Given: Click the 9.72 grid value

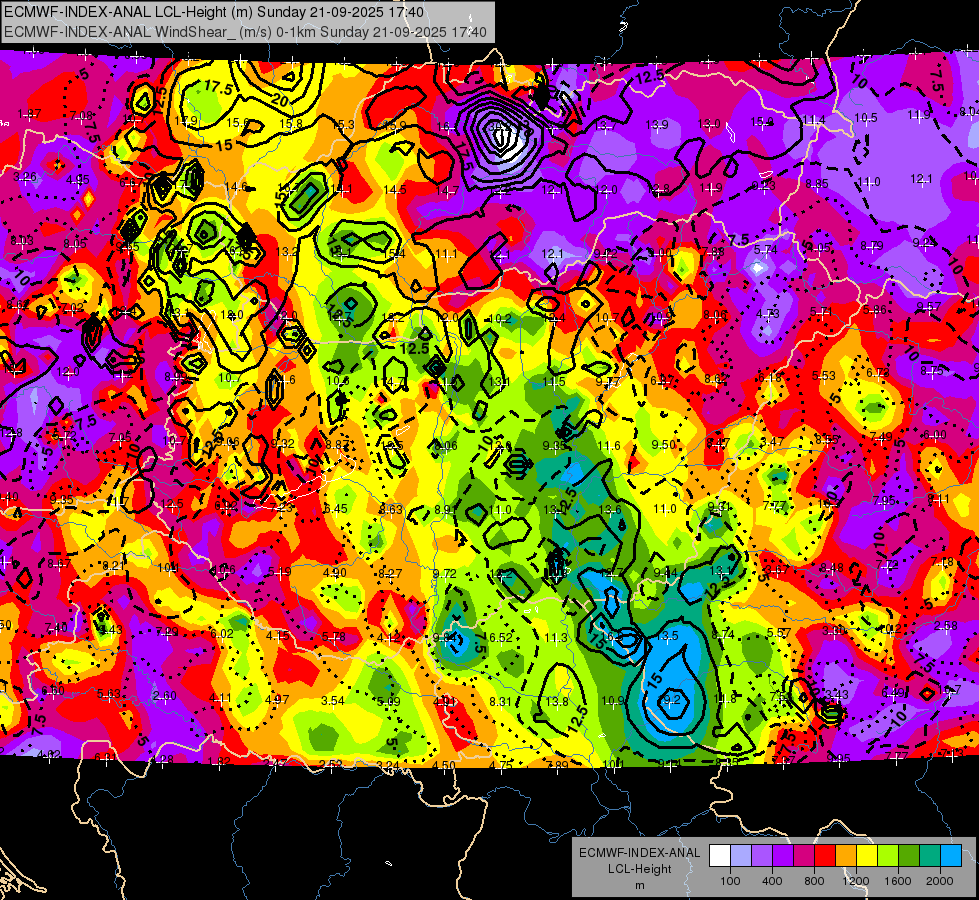Looking at the screenshot, I should coord(445,573).
